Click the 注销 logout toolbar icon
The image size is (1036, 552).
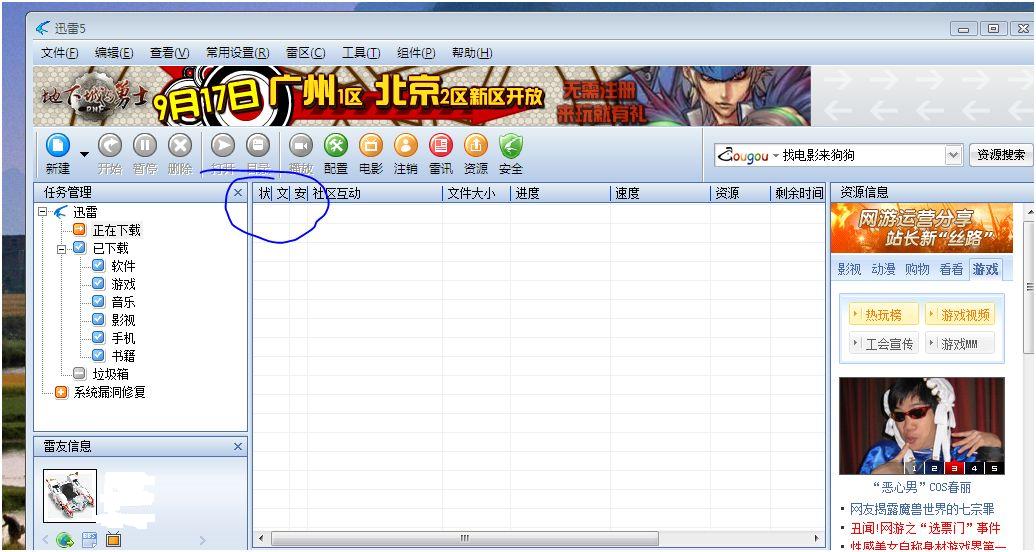click(406, 146)
